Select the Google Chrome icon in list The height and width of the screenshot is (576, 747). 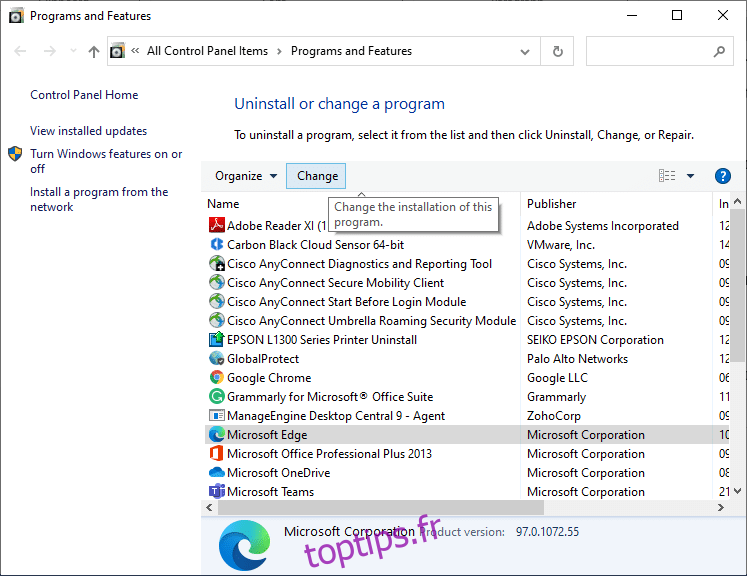tap(217, 378)
